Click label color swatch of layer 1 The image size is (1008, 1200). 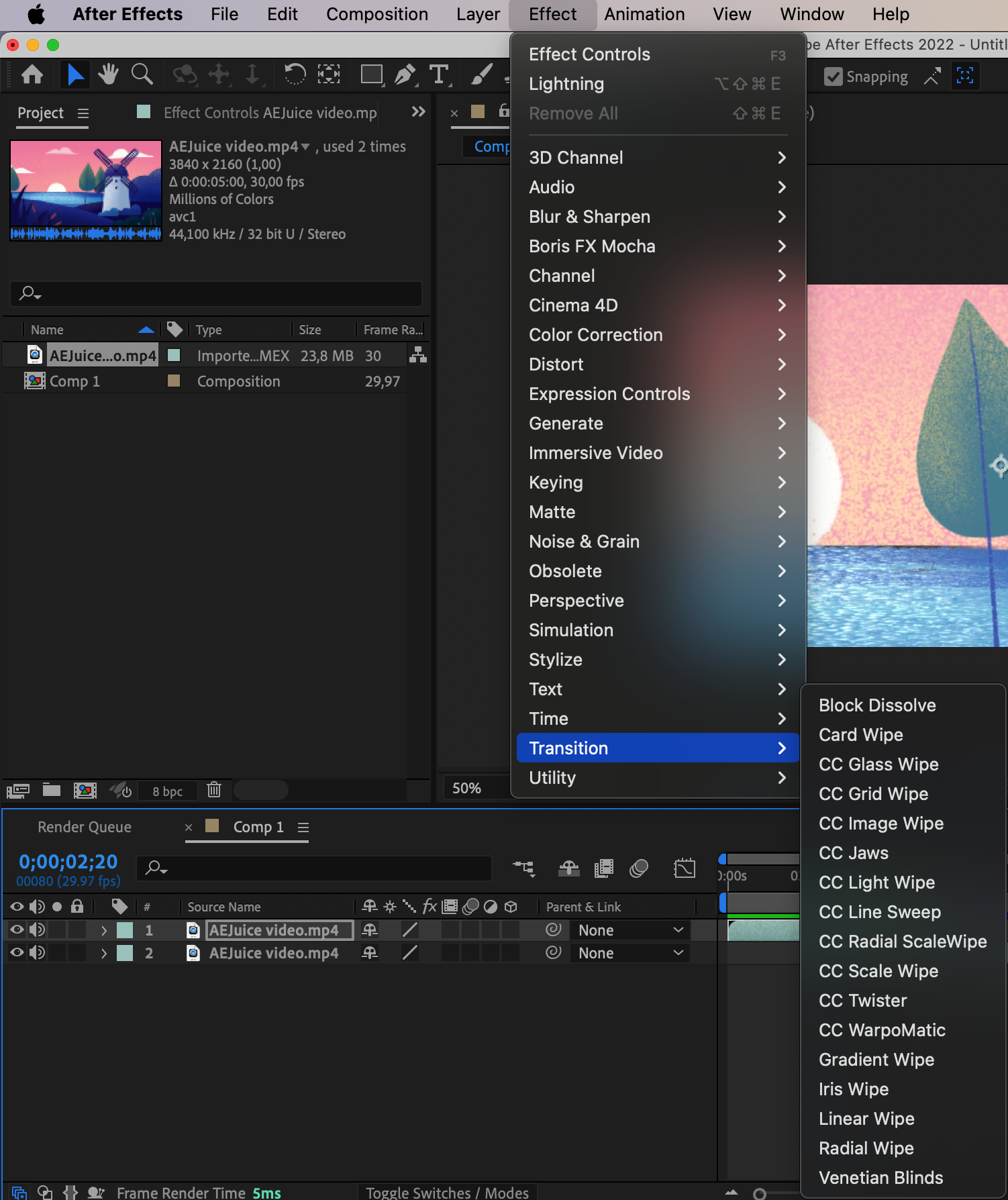(125, 930)
